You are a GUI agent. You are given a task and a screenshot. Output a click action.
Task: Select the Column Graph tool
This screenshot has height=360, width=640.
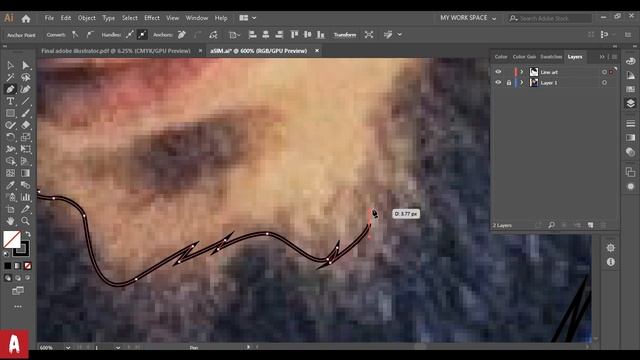click(x=25, y=197)
